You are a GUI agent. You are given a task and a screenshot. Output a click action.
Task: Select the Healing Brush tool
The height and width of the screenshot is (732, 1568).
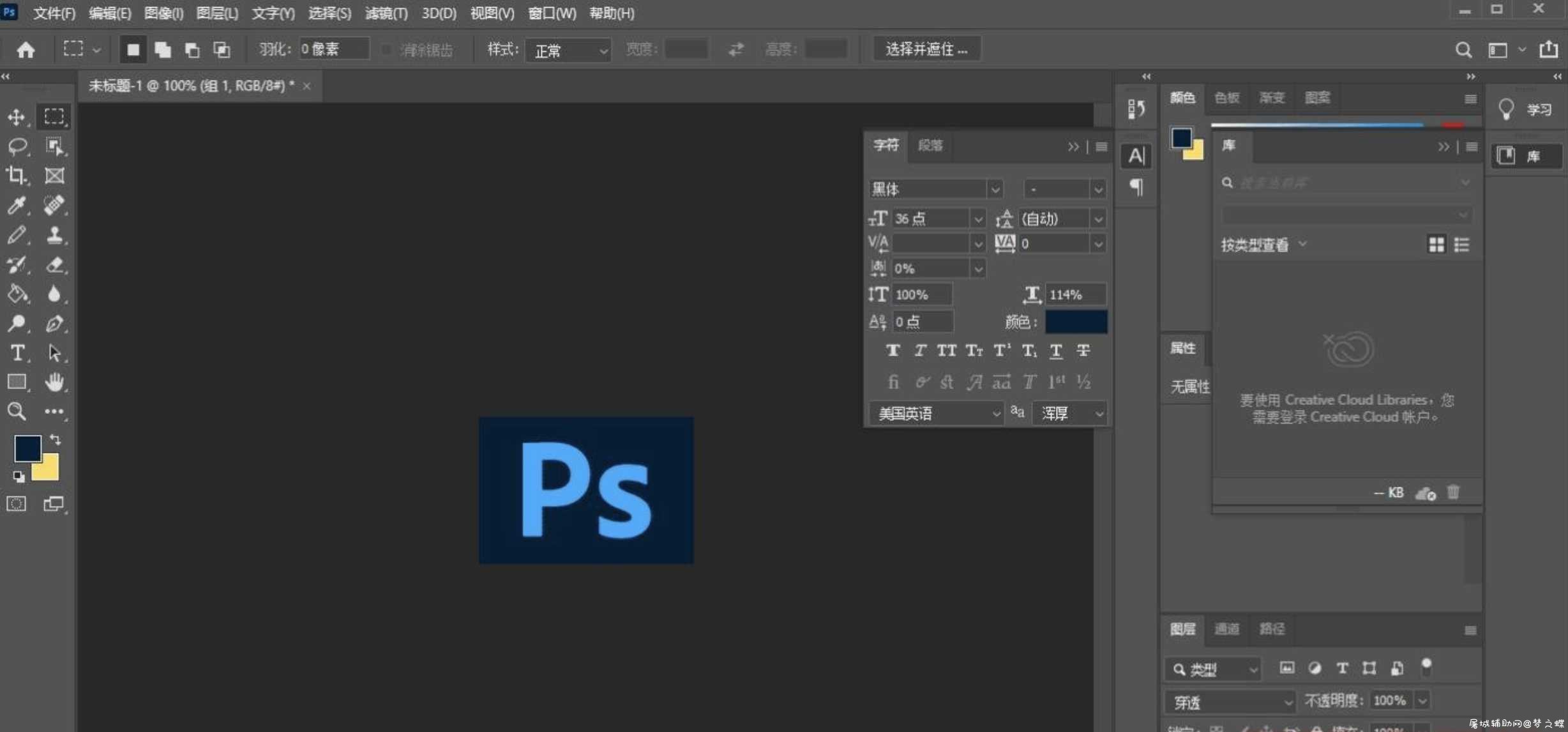point(54,205)
